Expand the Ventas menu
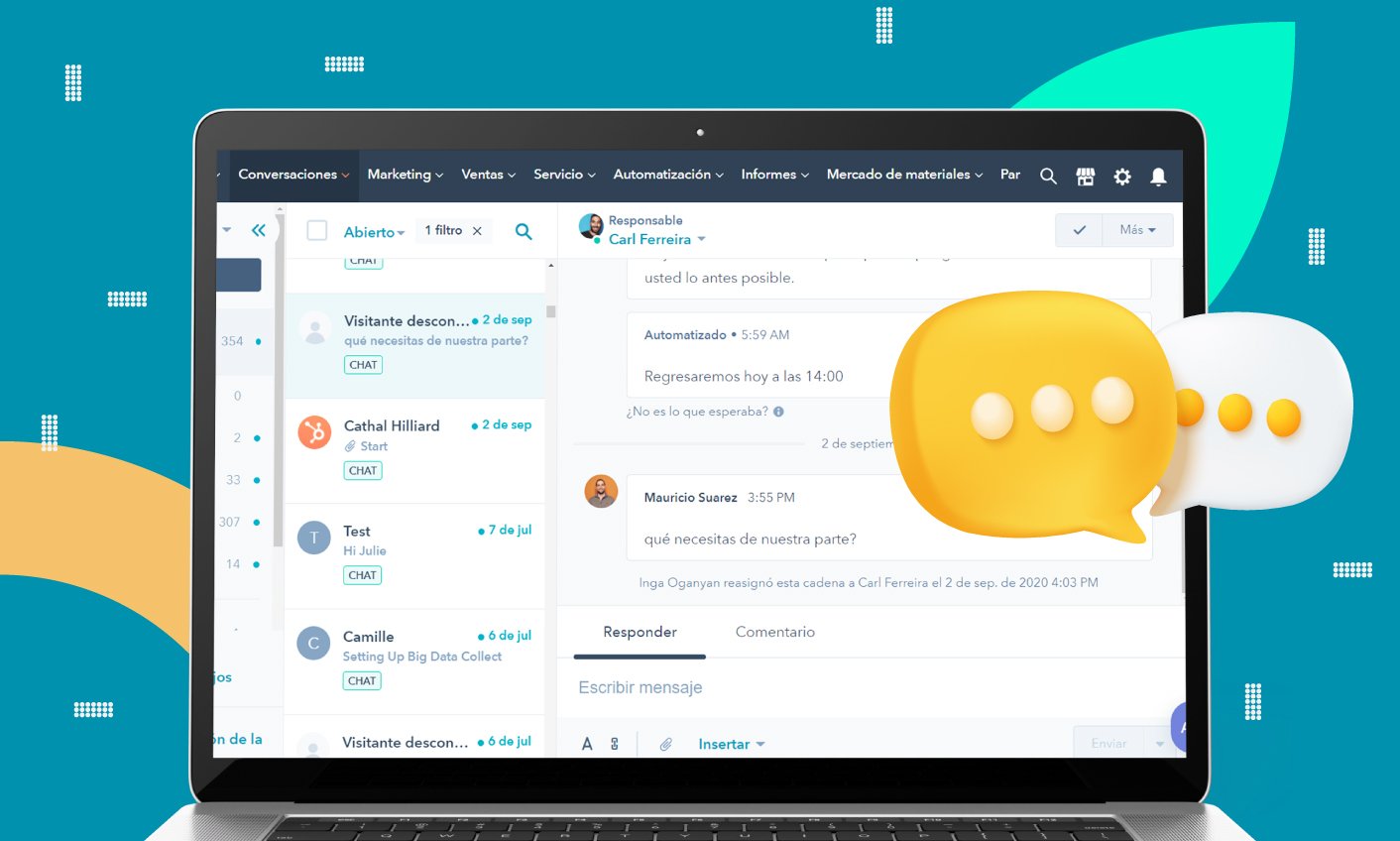Screen dimensions: 1400x841 tap(488, 175)
